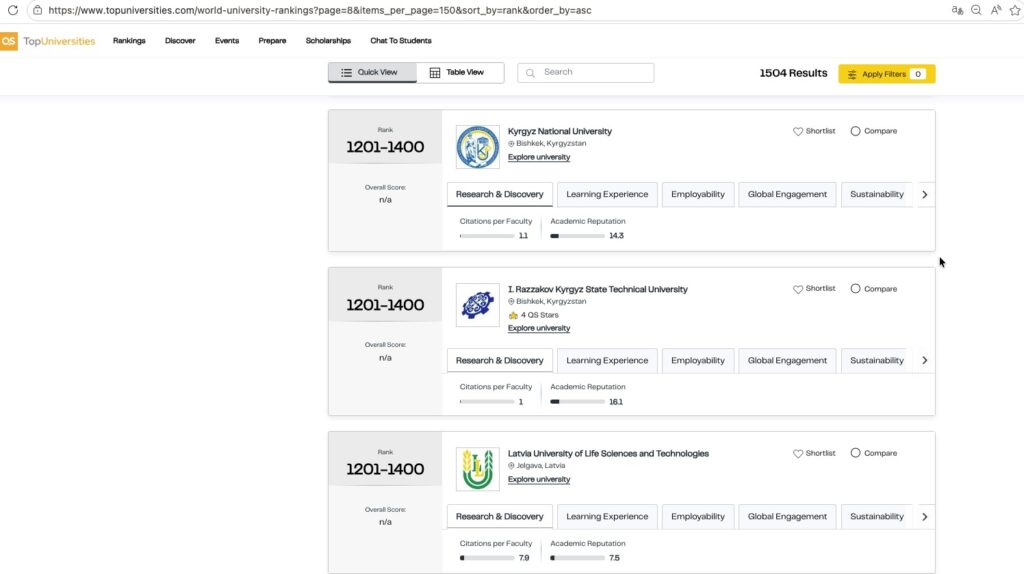Select Learning Experience tab for Kyrgyz National University
1024x574 pixels.
point(607,195)
